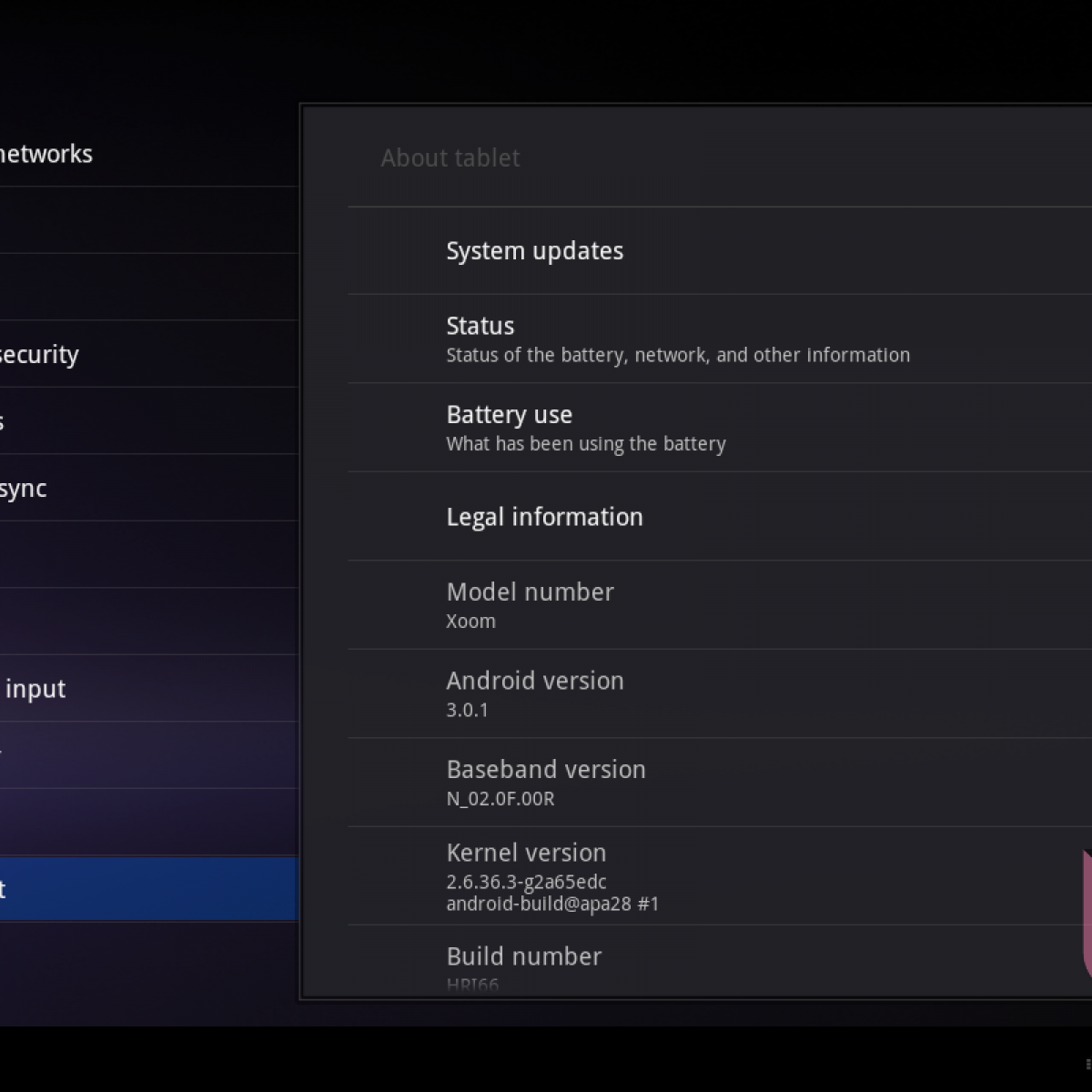Select the sidebar item ending in "input"
The width and height of the screenshot is (1092, 1092).
35,689
